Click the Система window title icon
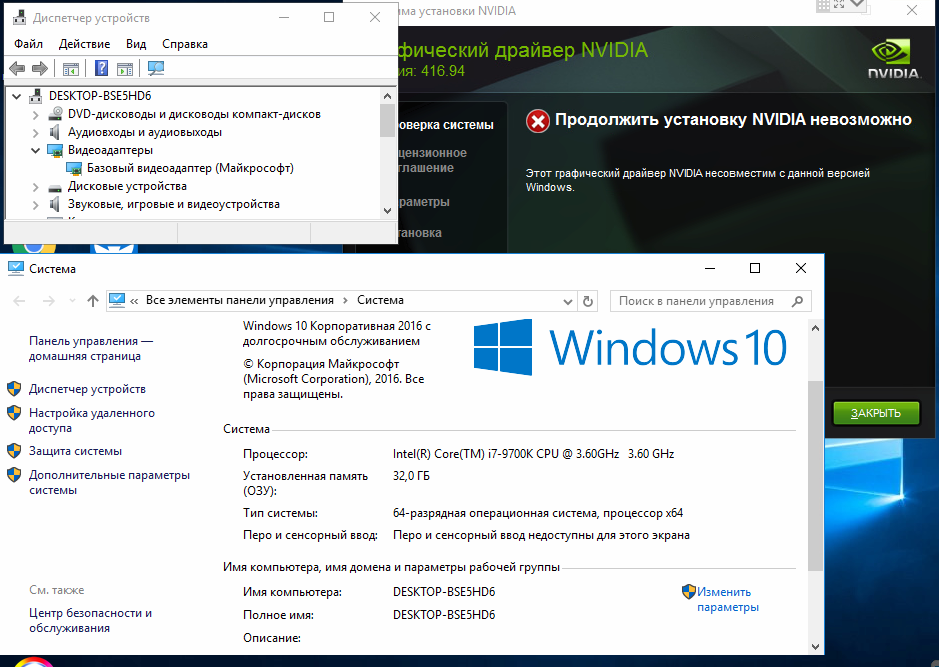 pos(16,268)
